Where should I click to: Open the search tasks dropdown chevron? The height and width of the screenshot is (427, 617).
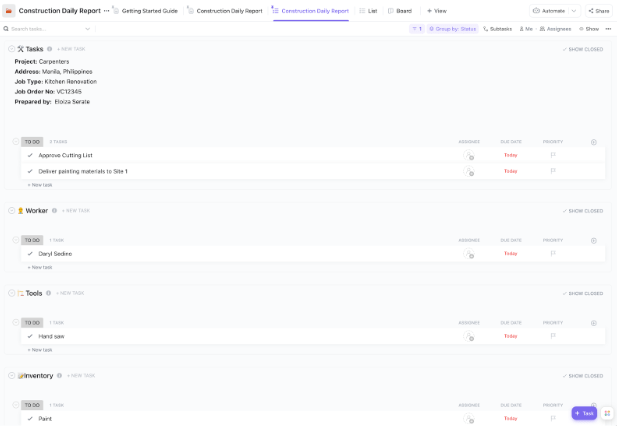tap(87, 29)
